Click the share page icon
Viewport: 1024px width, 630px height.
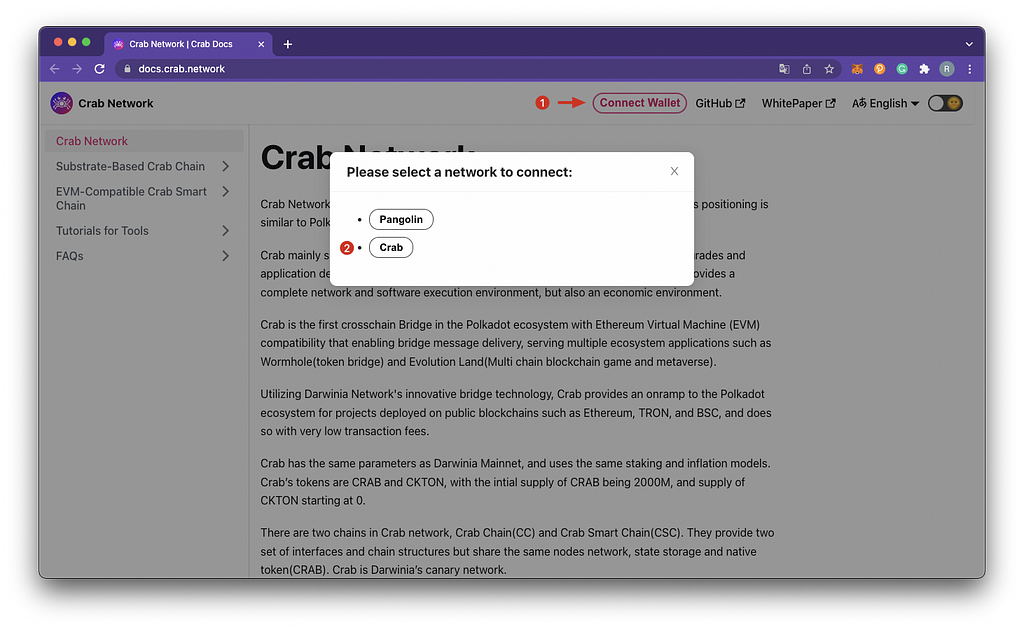point(807,69)
